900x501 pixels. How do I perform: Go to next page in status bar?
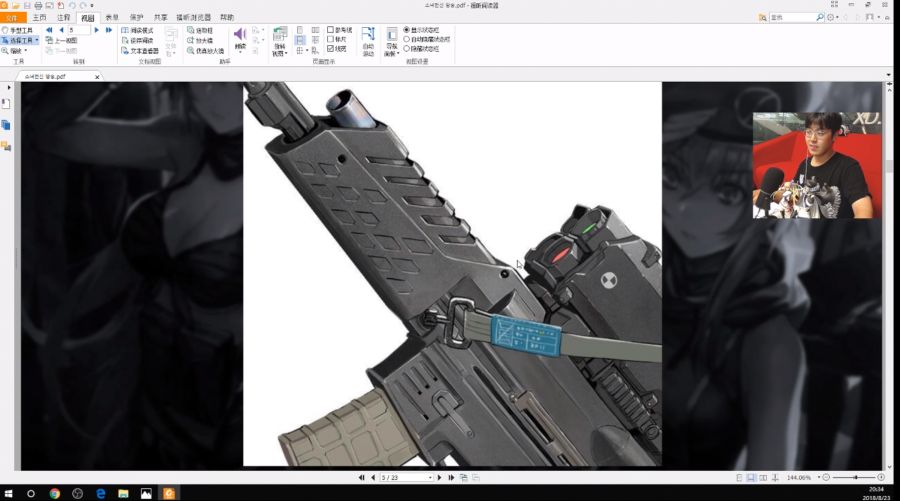(440, 477)
